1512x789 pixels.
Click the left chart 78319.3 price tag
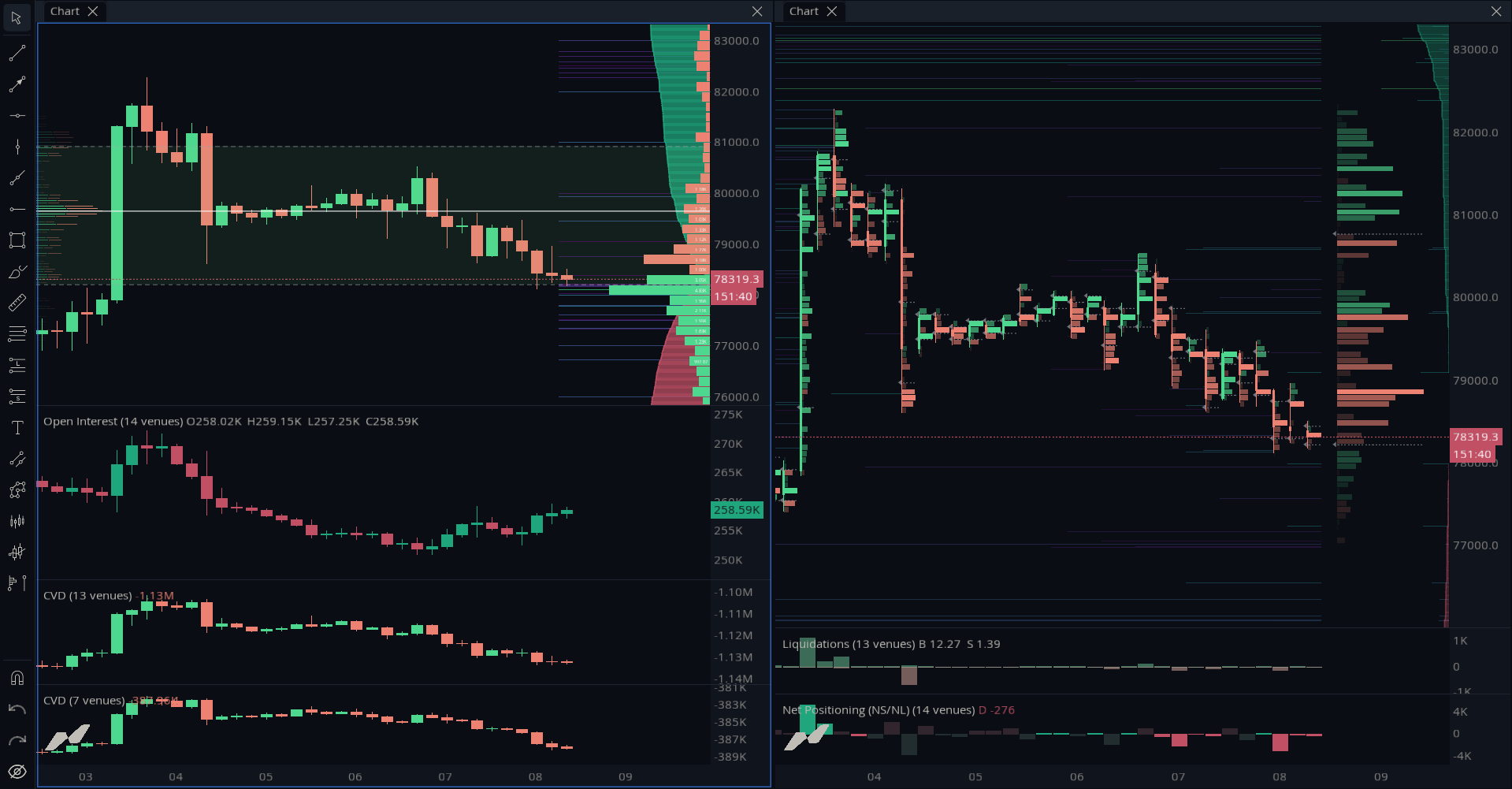click(737, 279)
